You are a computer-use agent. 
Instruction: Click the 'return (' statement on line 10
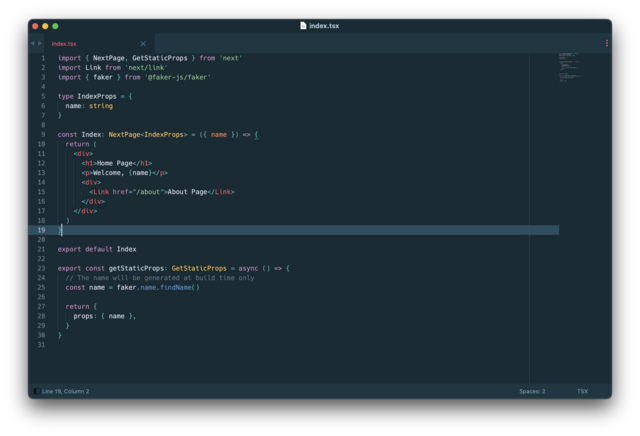point(81,144)
